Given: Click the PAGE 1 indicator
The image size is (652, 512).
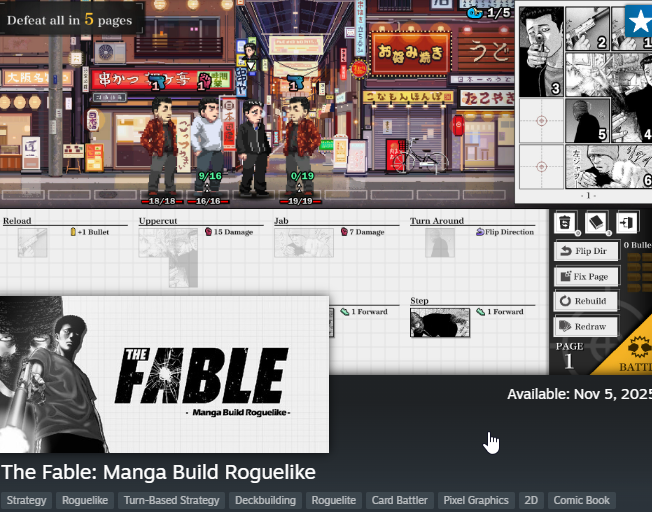Looking at the screenshot, I should tap(569, 356).
